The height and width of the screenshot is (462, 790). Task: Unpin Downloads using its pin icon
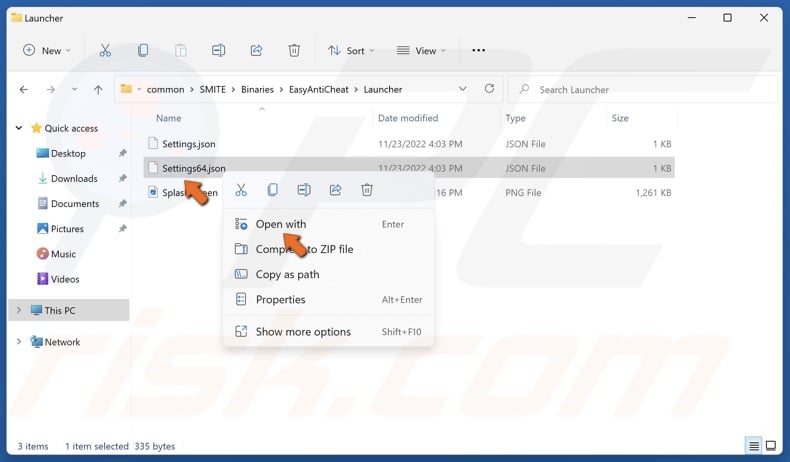122,178
